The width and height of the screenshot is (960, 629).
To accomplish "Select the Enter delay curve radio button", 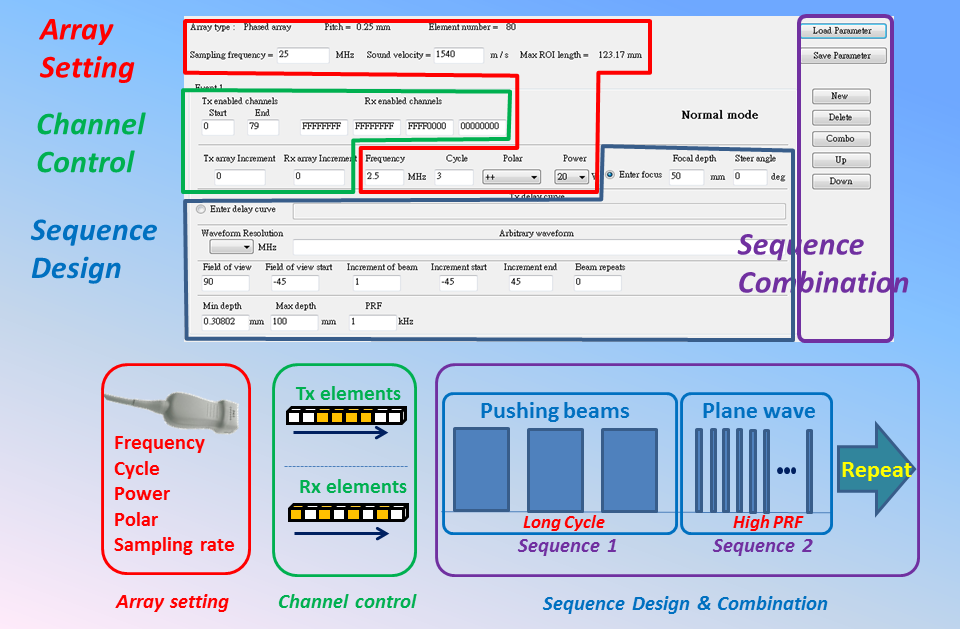I will [x=202, y=210].
